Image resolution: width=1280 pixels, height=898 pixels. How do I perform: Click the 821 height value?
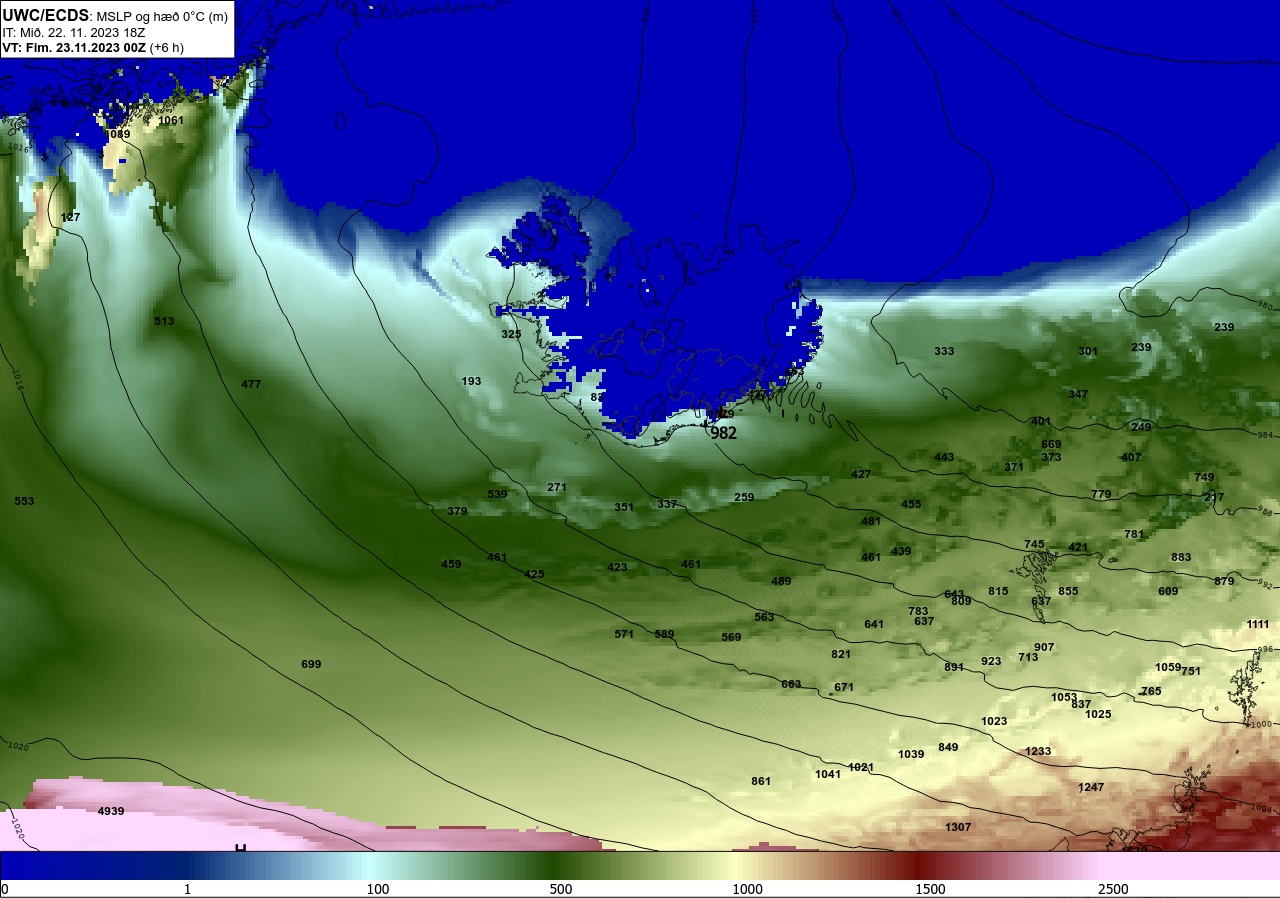(x=841, y=654)
